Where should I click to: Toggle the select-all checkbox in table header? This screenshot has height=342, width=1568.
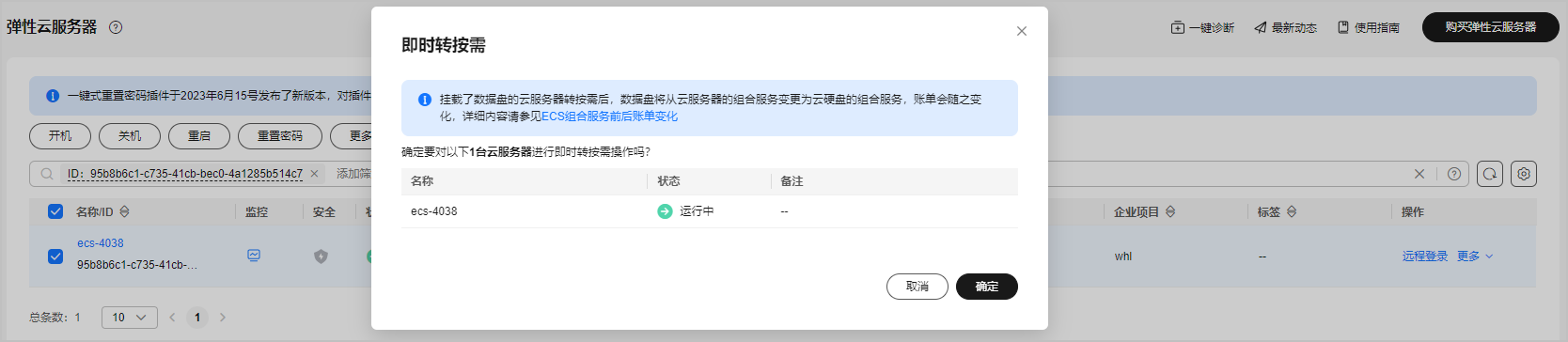[x=55, y=211]
